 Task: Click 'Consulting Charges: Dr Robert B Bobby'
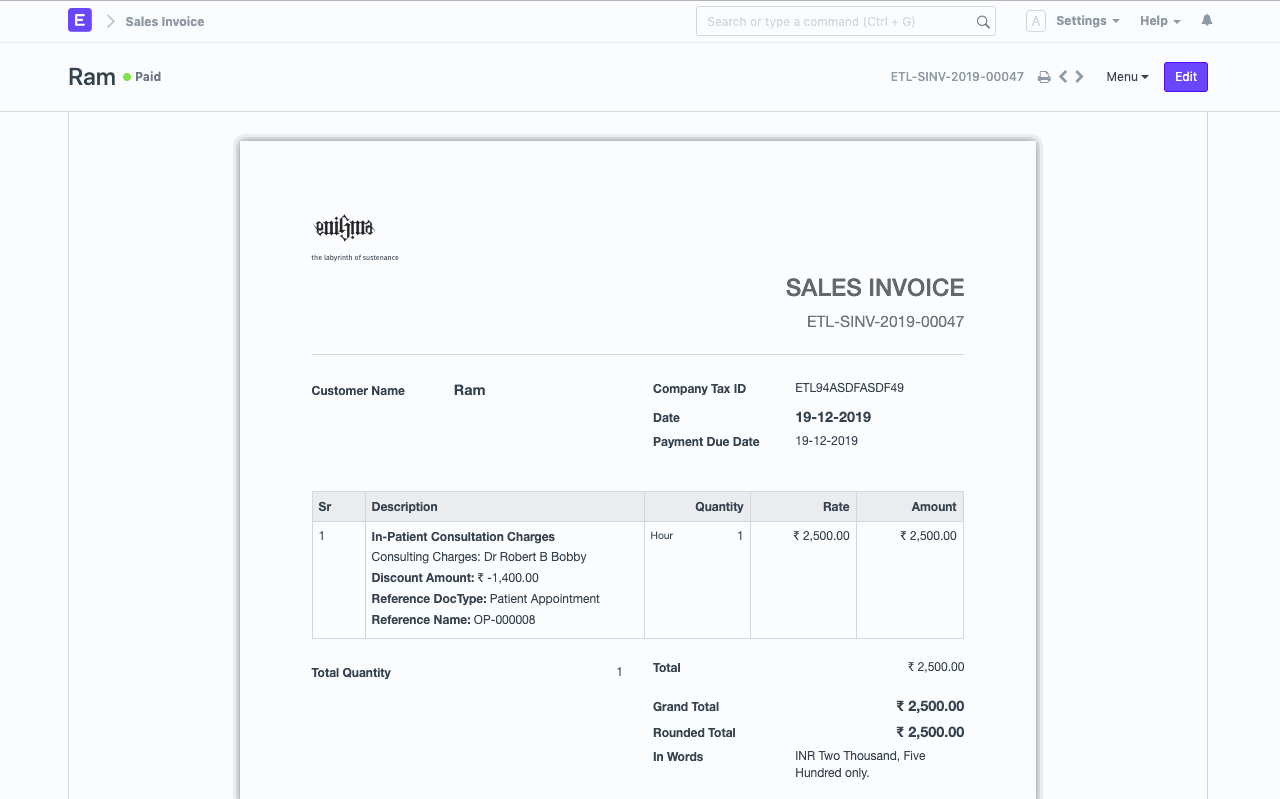point(479,557)
